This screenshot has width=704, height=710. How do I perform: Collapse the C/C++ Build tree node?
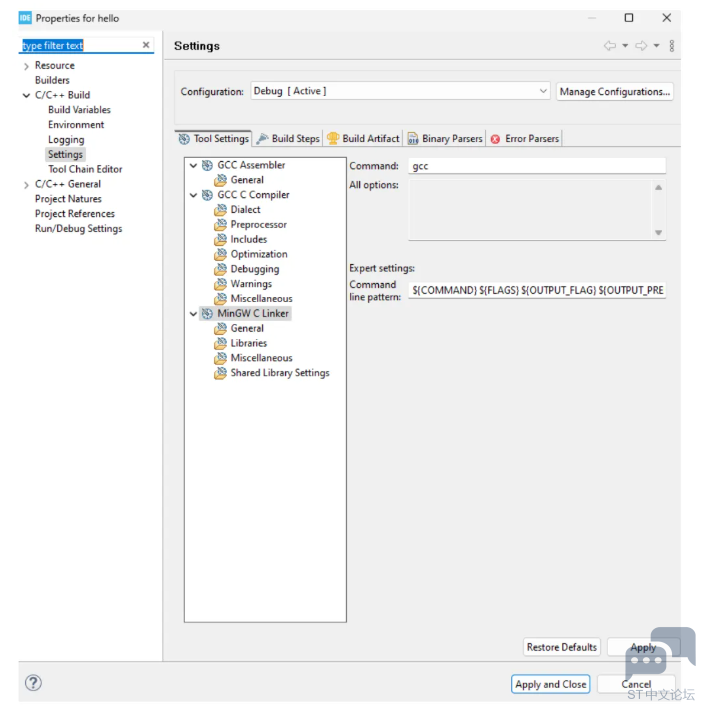tap(26, 95)
